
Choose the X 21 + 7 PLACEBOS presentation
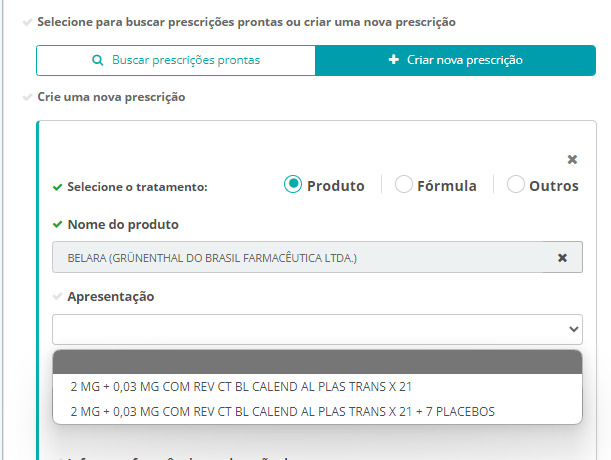282,411
